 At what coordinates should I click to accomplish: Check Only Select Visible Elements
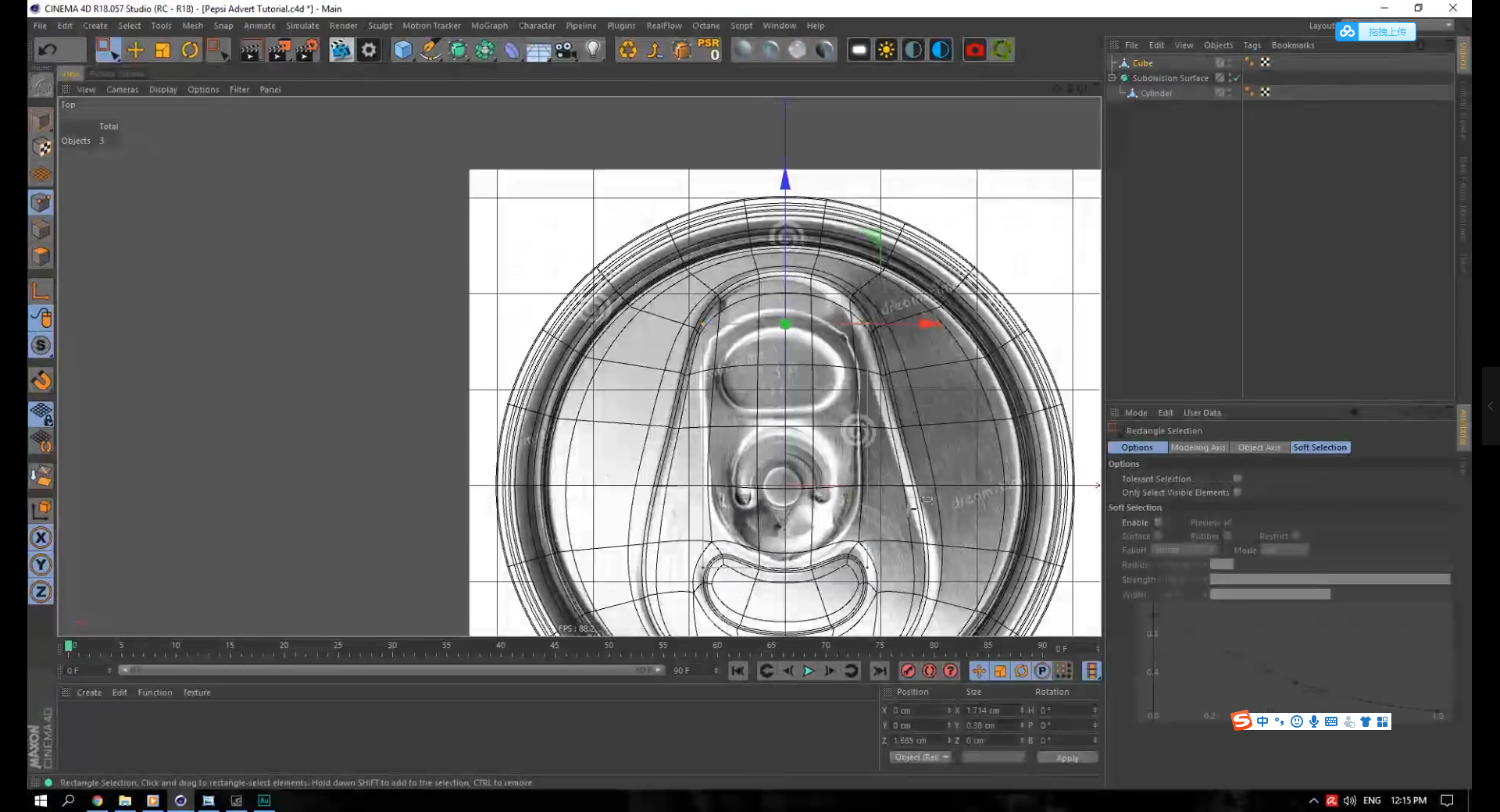point(1237,493)
